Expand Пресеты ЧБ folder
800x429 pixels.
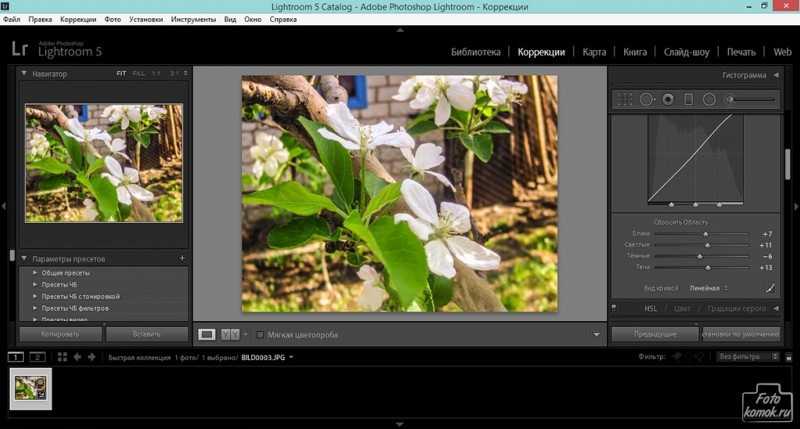(x=35, y=285)
